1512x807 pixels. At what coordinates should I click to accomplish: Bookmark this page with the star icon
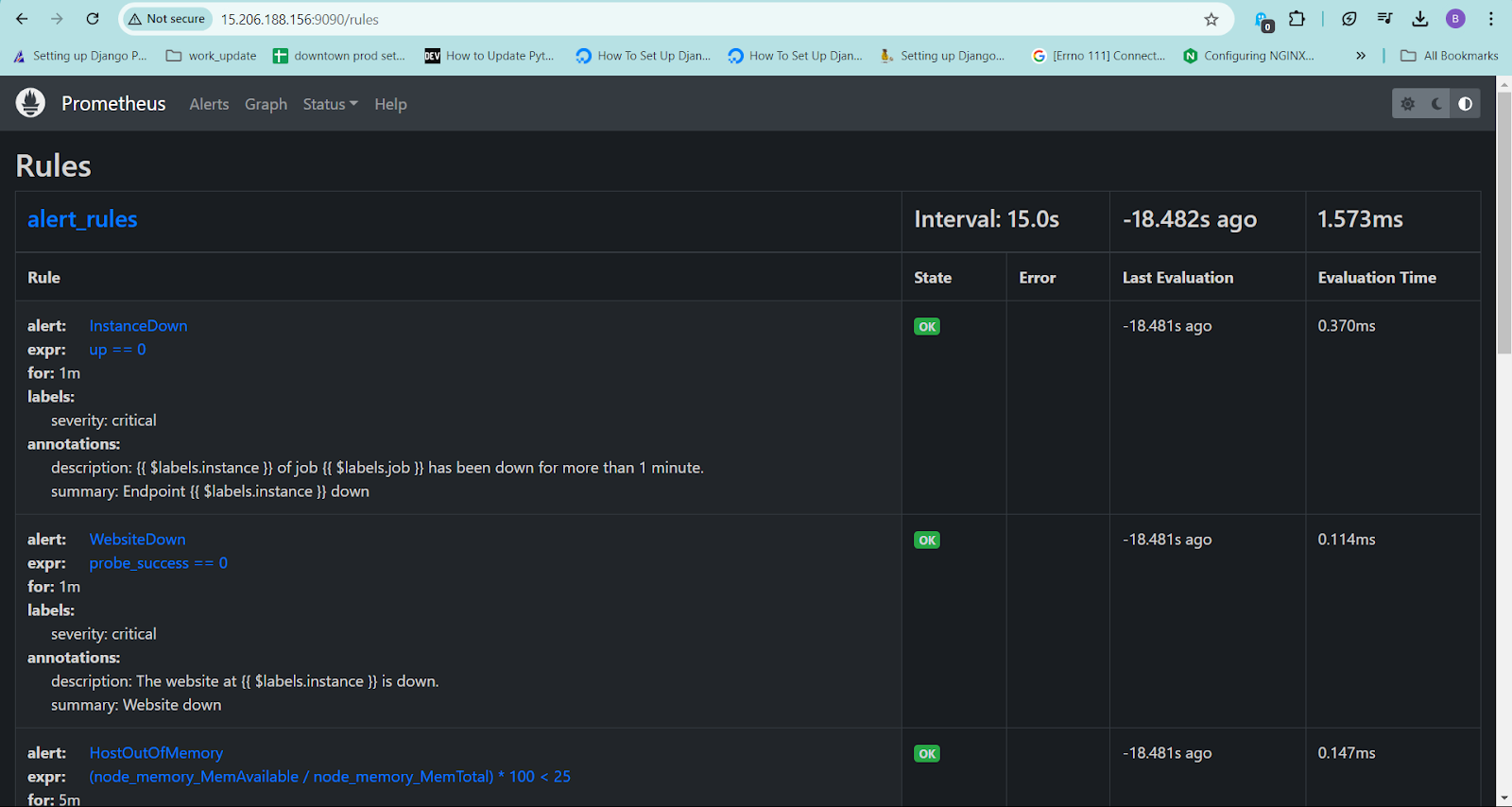tap(1211, 19)
